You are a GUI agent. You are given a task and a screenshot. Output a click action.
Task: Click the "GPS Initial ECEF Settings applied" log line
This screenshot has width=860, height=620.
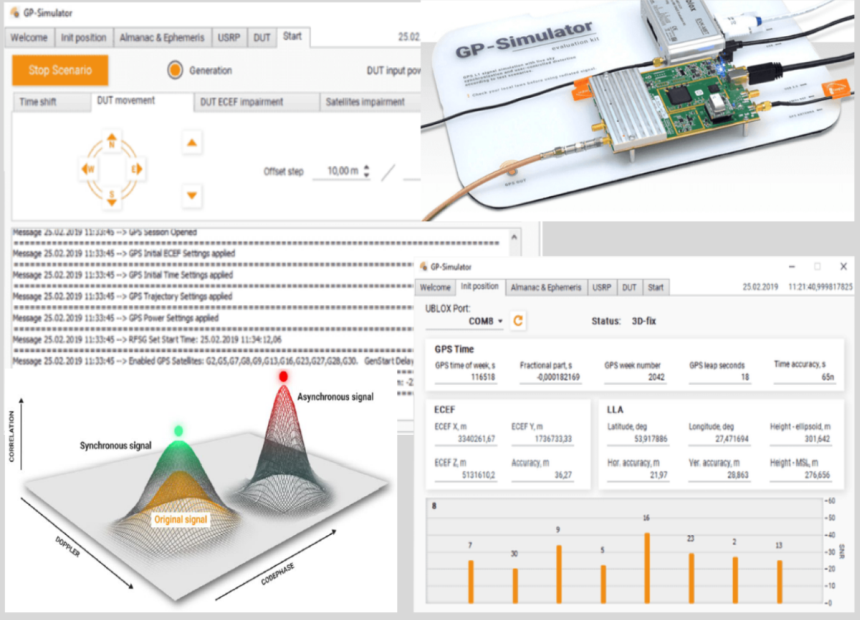point(124,253)
